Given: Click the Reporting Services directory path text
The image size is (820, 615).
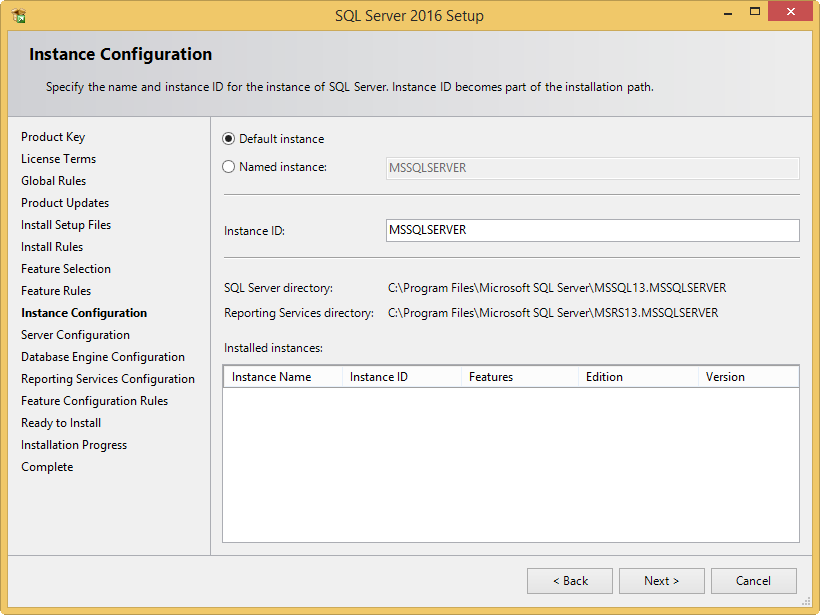Looking at the screenshot, I should click(x=553, y=313).
